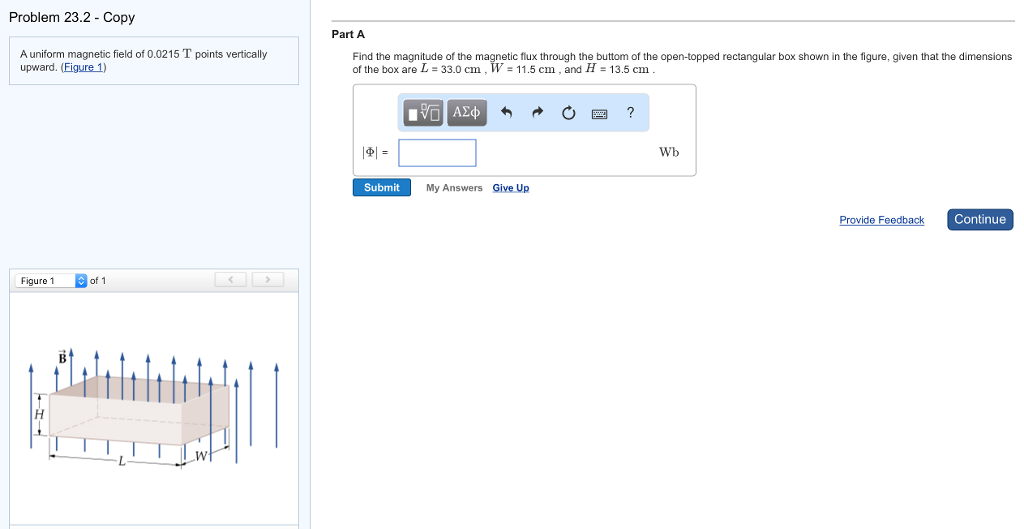This screenshot has height=529, width=1024.
Task: Open My Answers
Action: click(455, 187)
